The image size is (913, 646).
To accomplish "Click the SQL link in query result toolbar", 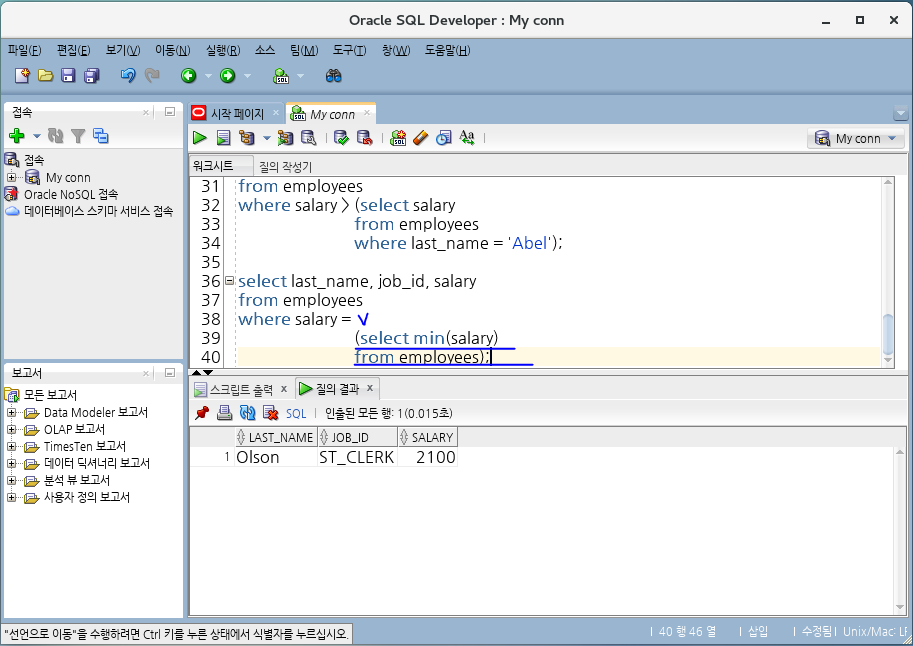I will 296,414.
